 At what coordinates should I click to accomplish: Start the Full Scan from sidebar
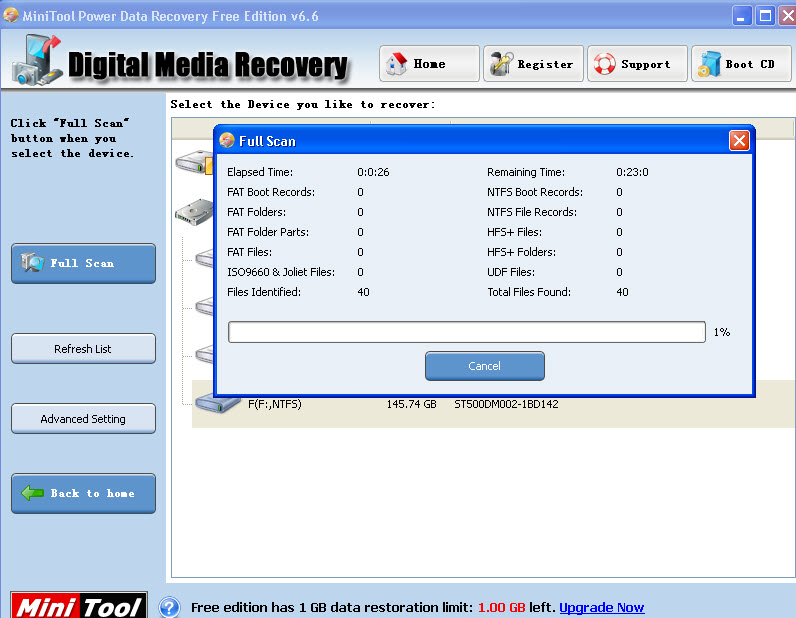[x=83, y=264]
